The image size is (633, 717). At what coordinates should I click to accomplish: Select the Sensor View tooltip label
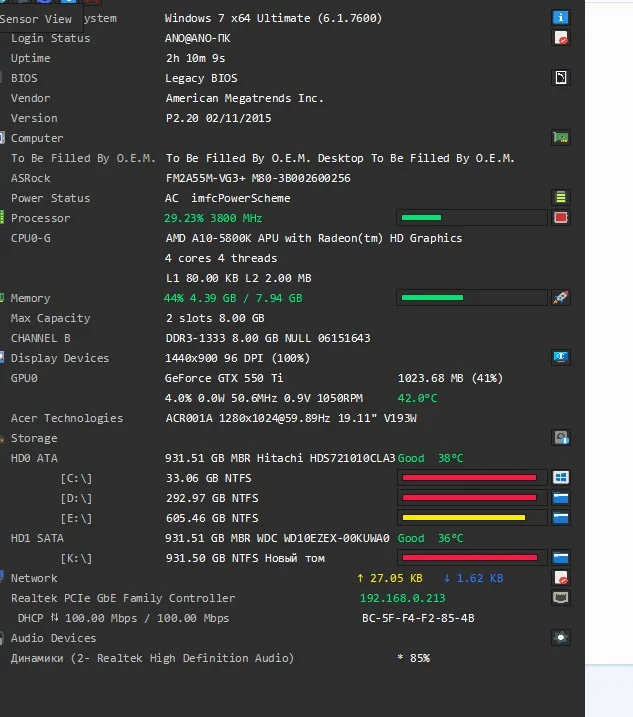coord(37,18)
